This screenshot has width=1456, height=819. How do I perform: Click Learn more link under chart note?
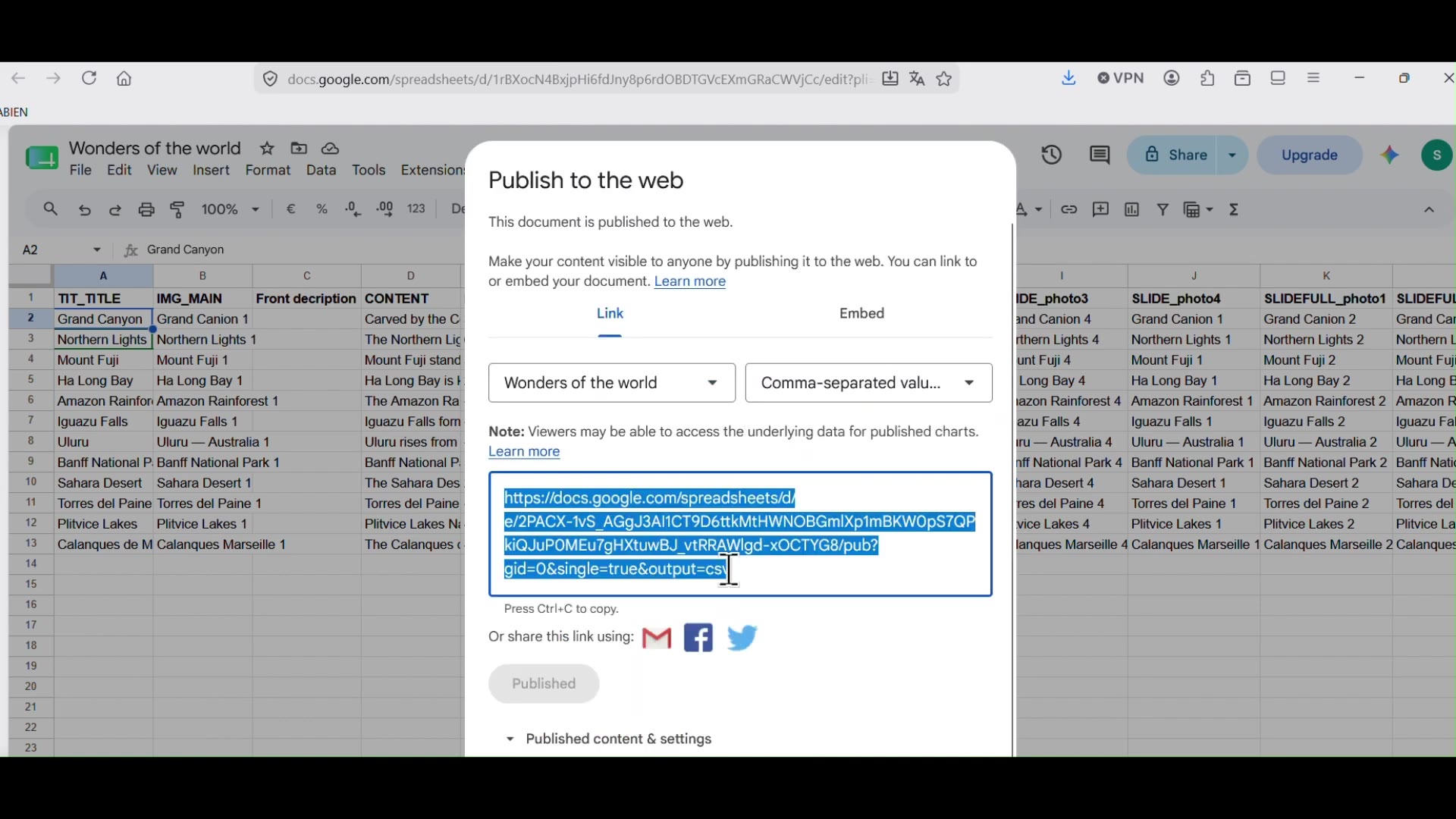click(x=524, y=453)
